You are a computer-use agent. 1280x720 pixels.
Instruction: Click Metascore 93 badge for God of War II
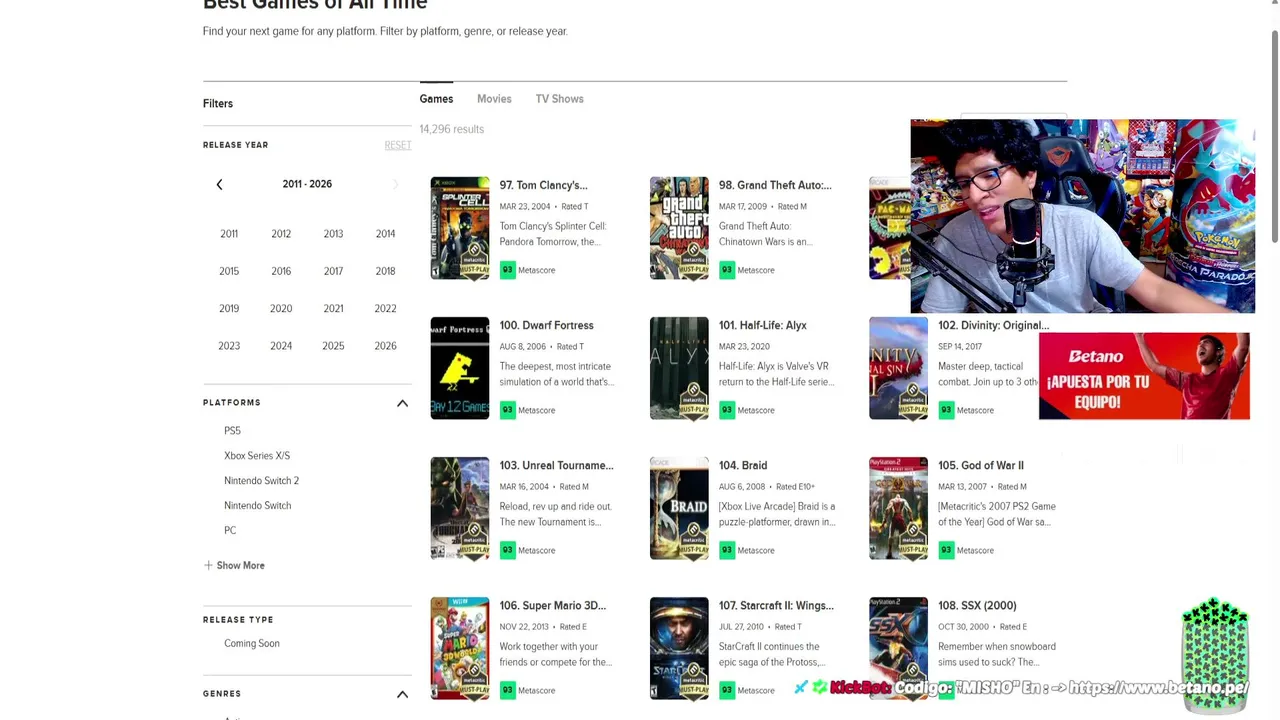click(x=945, y=550)
